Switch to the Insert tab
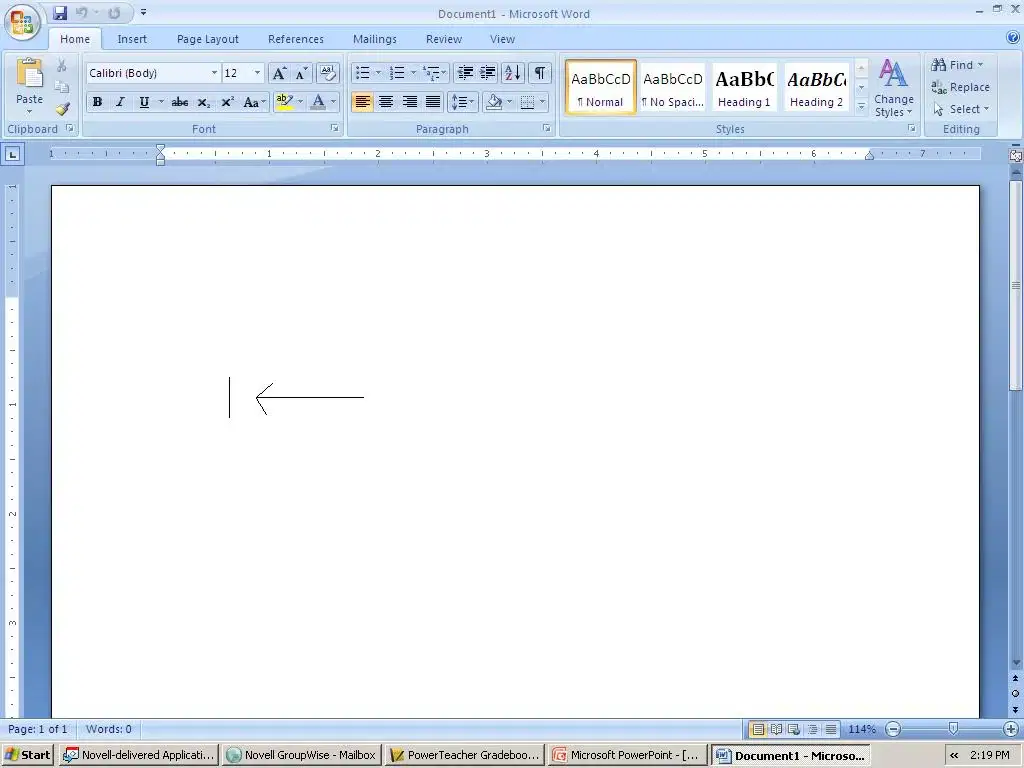Viewport: 1024px width, 768px height. click(x=132, y=39)
